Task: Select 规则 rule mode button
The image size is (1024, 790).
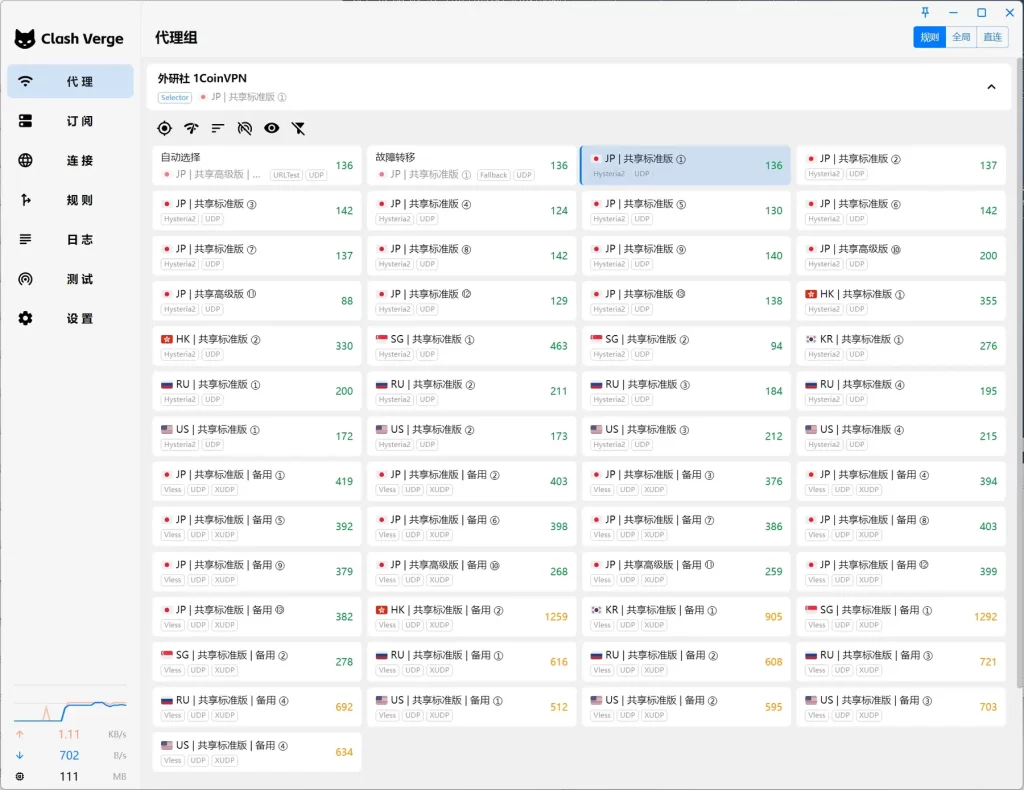Action: [929, 37]
